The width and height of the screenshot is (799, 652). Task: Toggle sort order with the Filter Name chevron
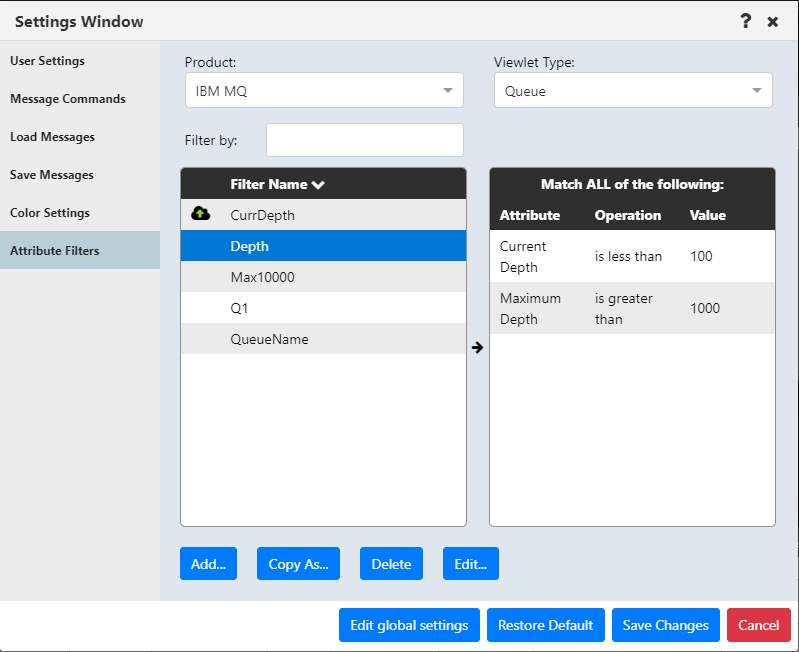pyautogui.click(x=318, y=184)
